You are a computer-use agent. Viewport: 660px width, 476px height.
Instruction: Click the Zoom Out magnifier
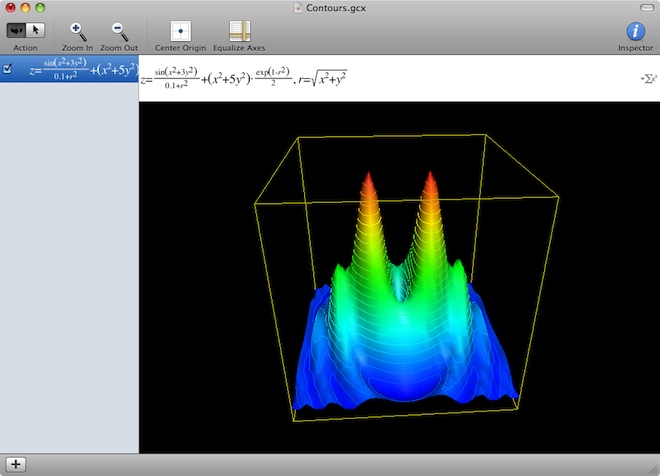click(119, 31)
